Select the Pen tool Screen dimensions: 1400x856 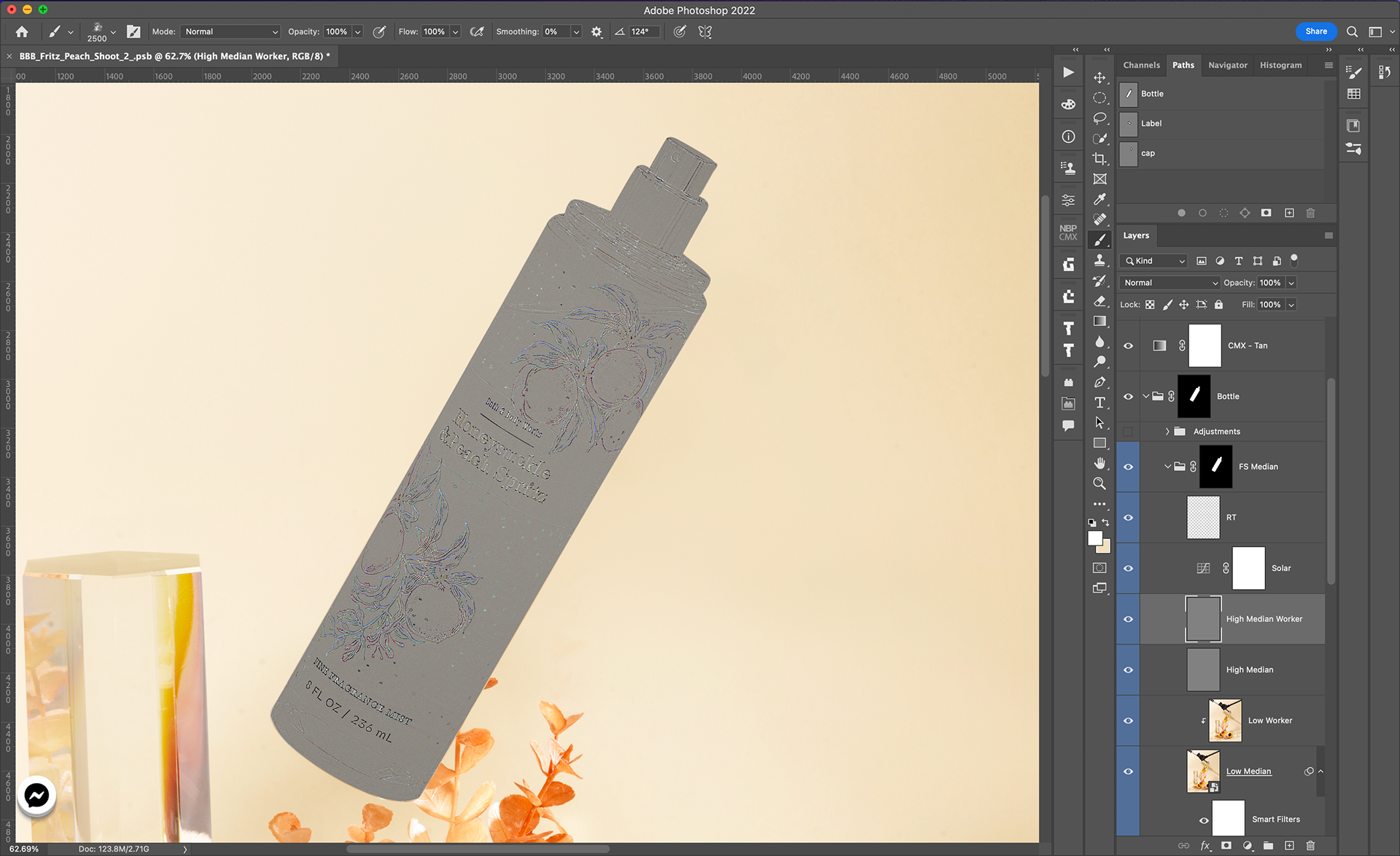(1100, 382)
